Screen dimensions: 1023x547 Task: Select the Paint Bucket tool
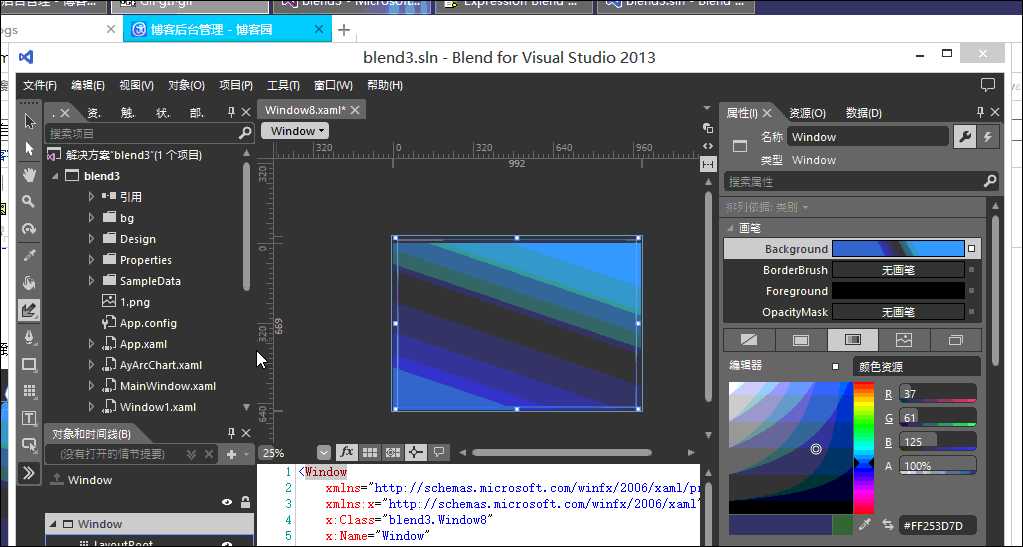[x=29, y=283]
